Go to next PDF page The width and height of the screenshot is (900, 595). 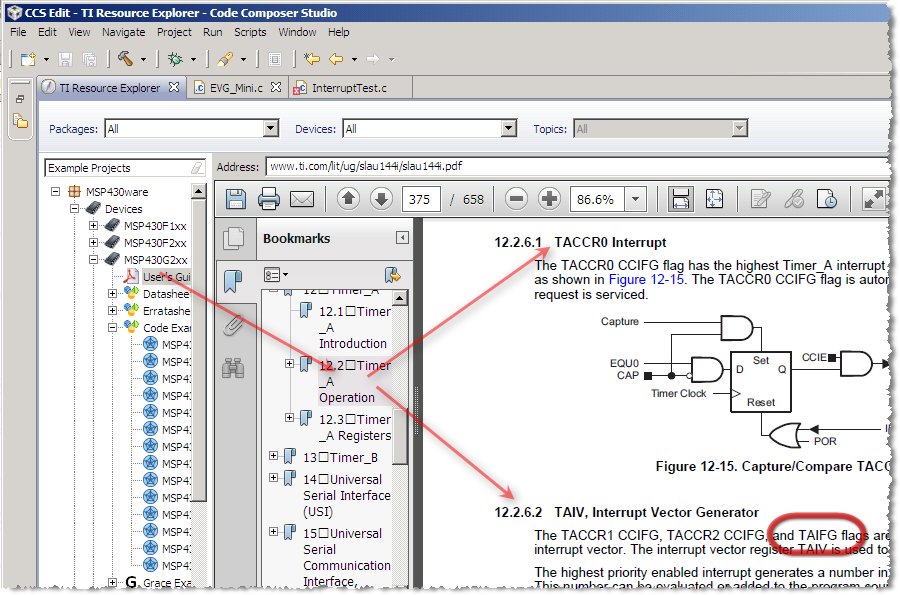coord(381,199)
